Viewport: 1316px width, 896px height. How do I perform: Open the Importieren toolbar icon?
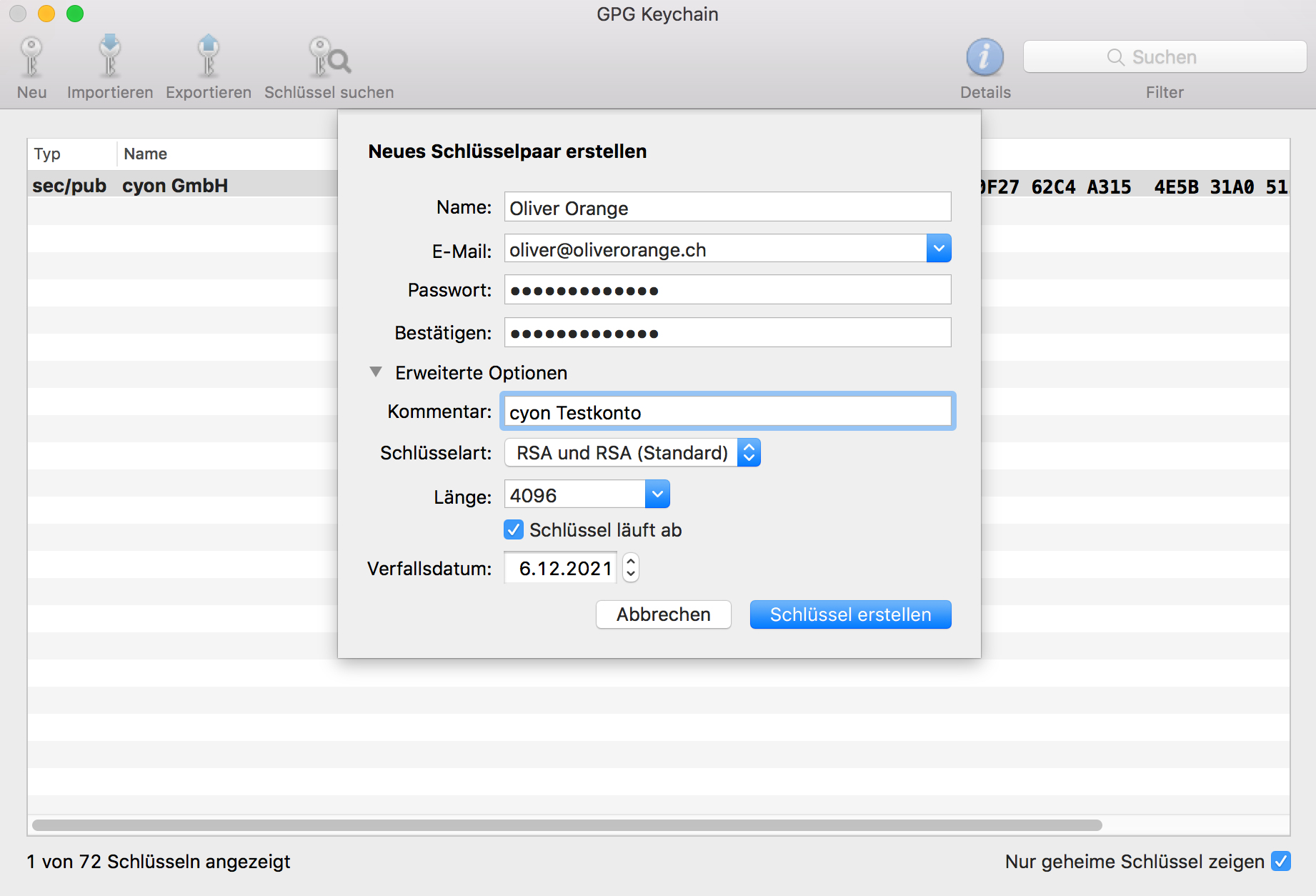[110, 56]
